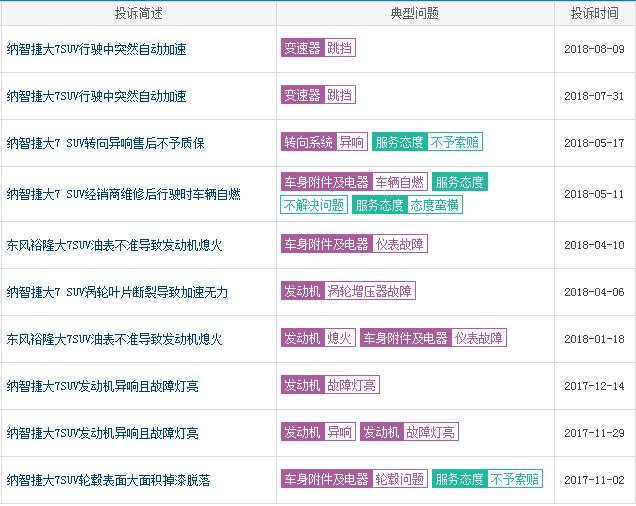The width and height of the screenshot is (636, 506).
Task: Click the 投诉简述 column header
Action: 138,13
